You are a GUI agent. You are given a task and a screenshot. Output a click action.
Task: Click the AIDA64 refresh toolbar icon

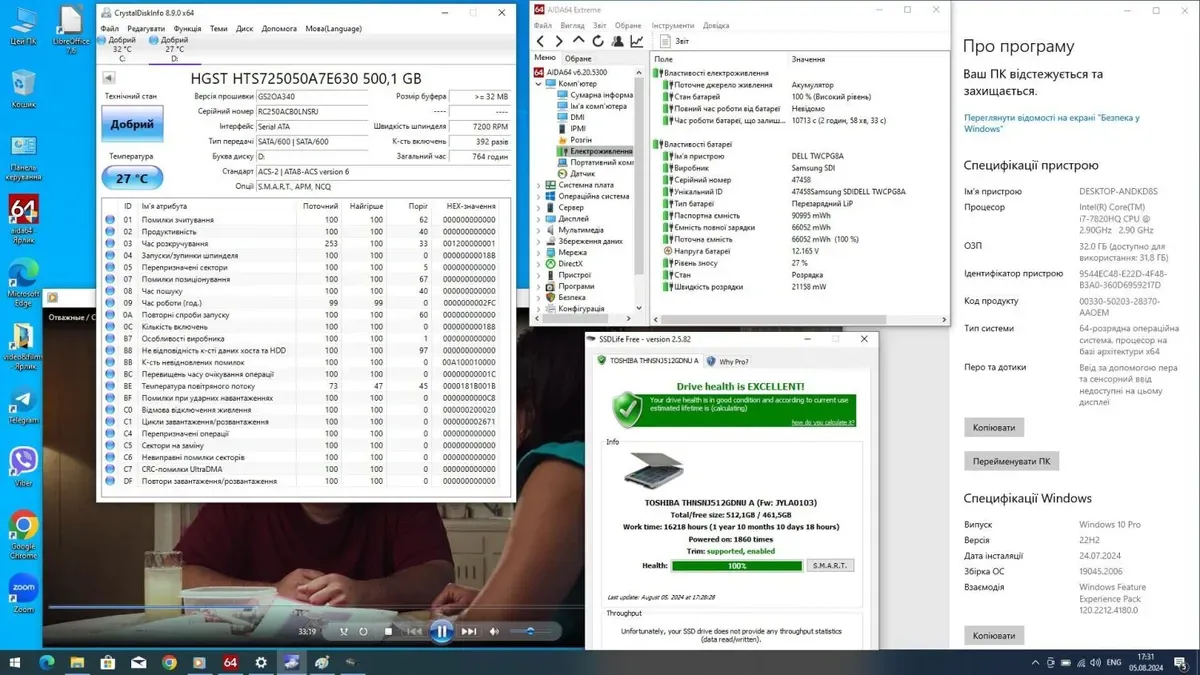coord(597,42)
